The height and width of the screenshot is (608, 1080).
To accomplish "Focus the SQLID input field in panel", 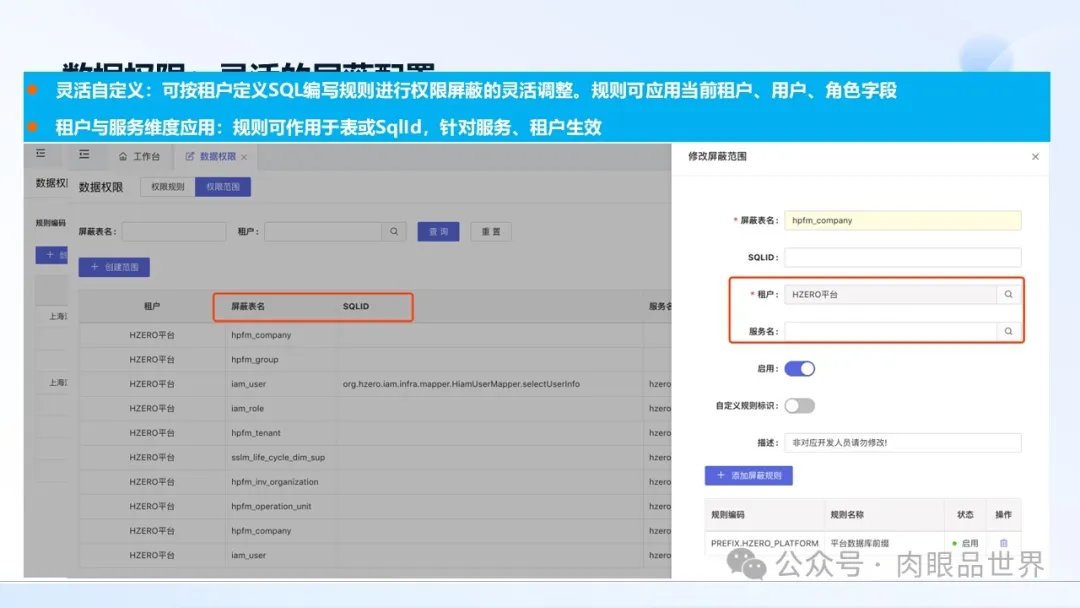I will click(x=902, y=257).
